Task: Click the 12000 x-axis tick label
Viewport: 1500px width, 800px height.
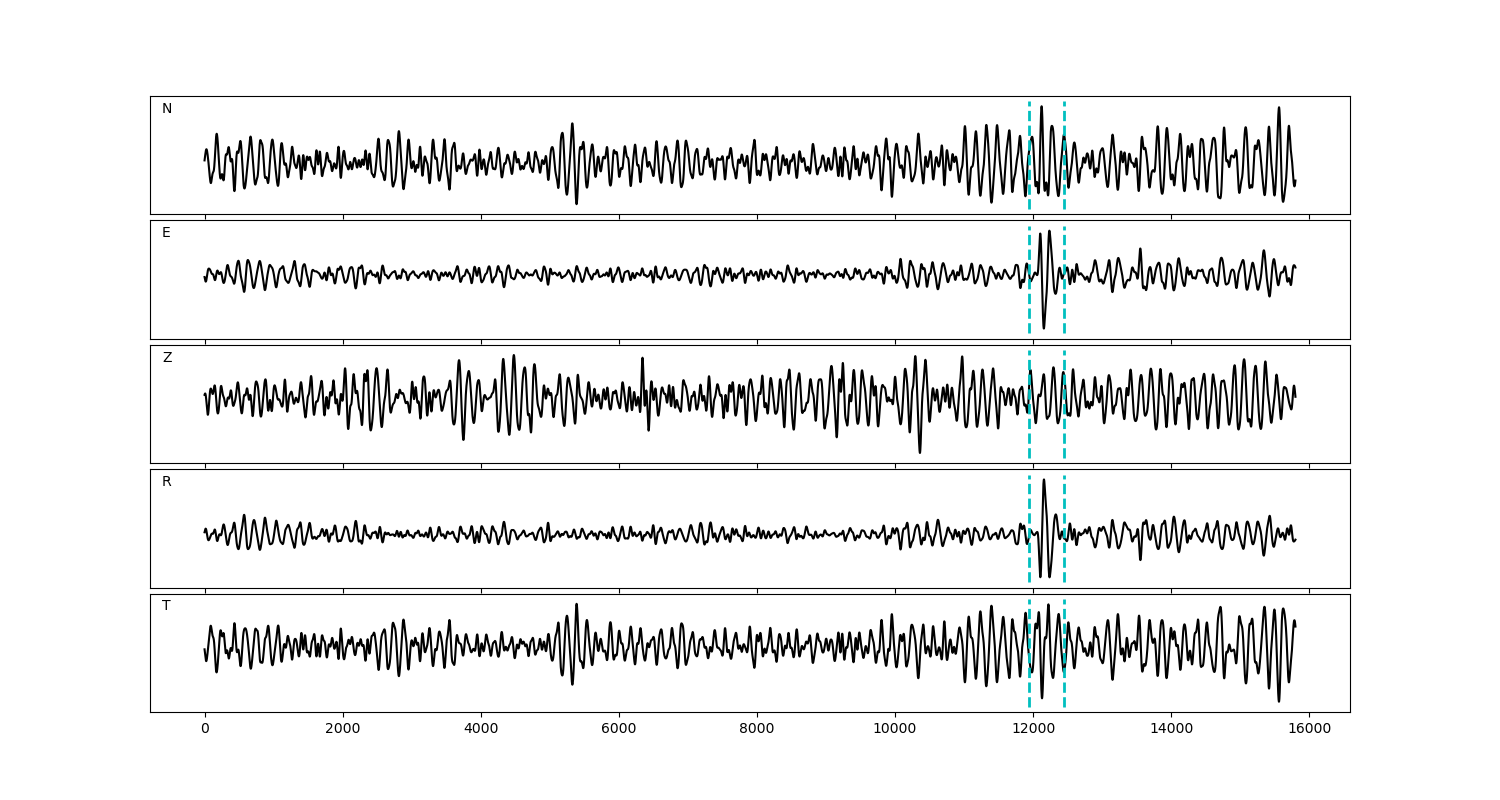Action: coord(1033,729)
